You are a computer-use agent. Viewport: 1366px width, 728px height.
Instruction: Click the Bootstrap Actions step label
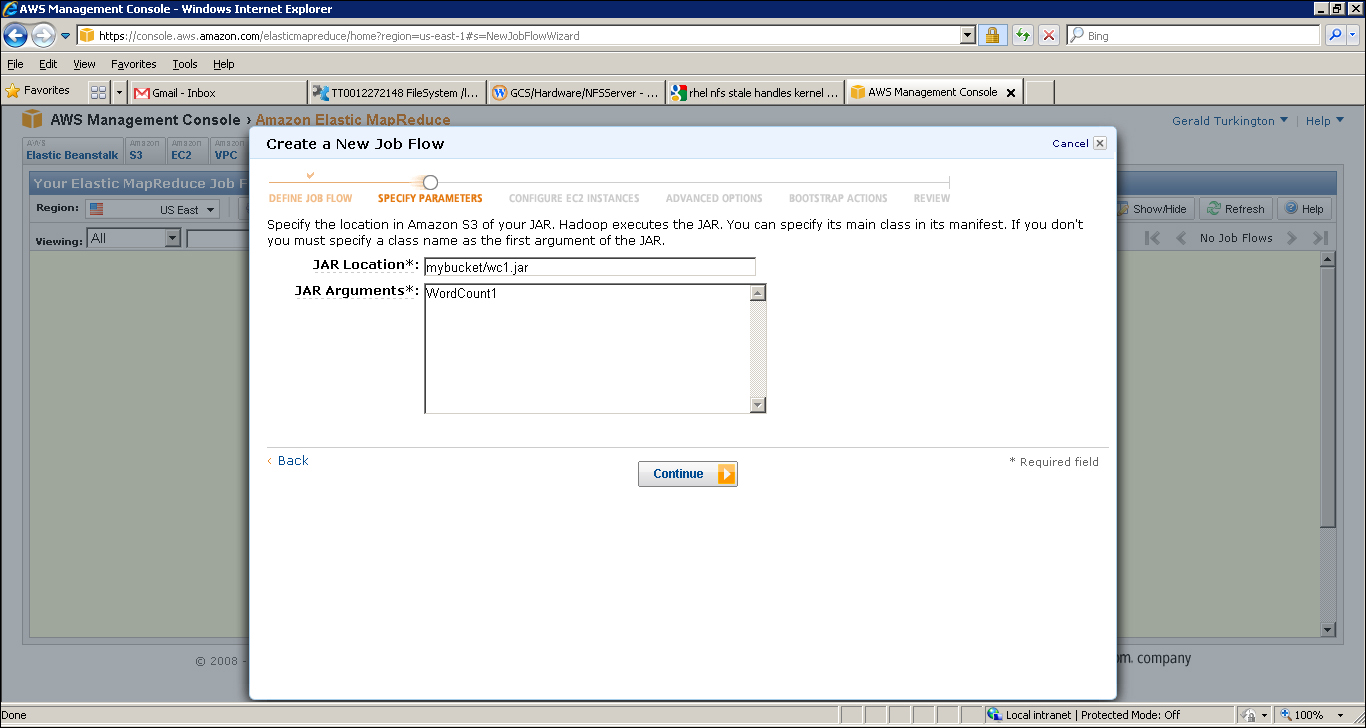838,198
